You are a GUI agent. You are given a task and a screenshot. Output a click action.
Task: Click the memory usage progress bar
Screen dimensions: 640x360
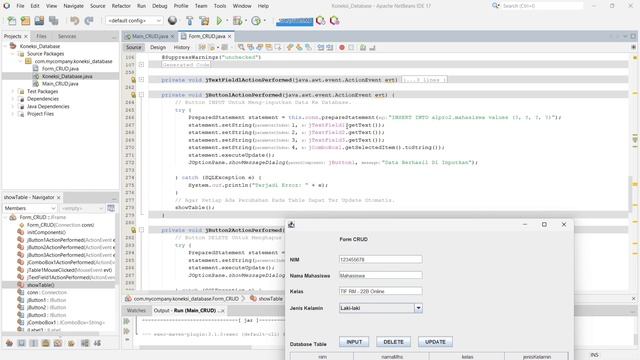pos(294,21)
